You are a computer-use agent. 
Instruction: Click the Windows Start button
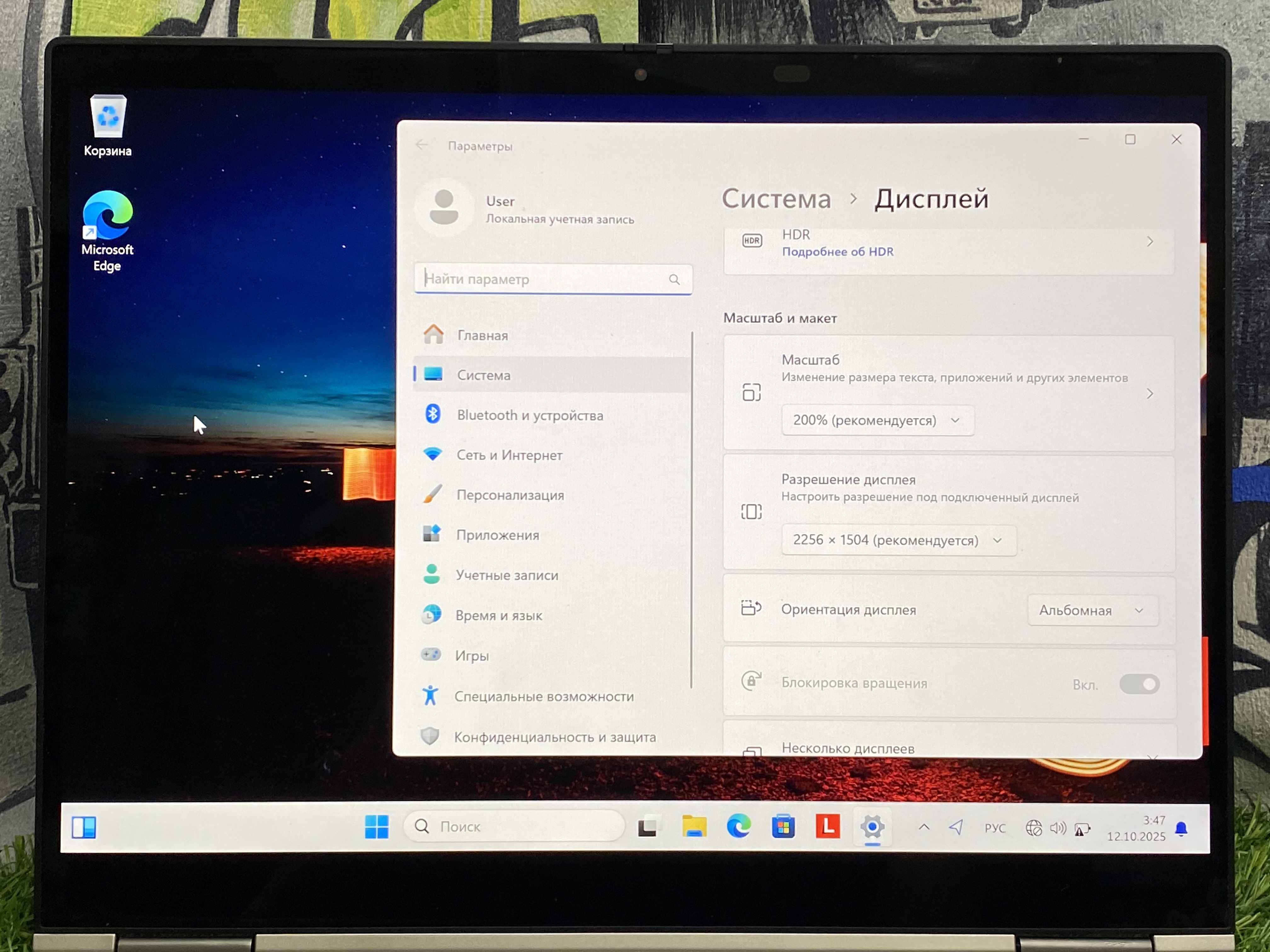tap(376, 827)
